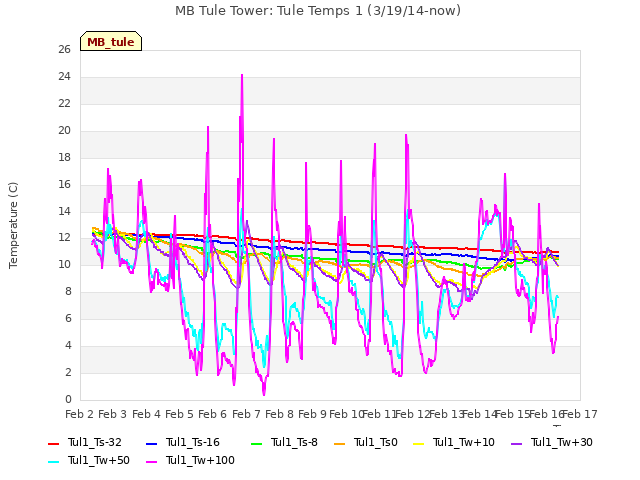Image resolution: width=640 pixels, height=480 pixels.
Task: Click the Tul1_Ts0 legend label
Action: (x=376, y=442)
